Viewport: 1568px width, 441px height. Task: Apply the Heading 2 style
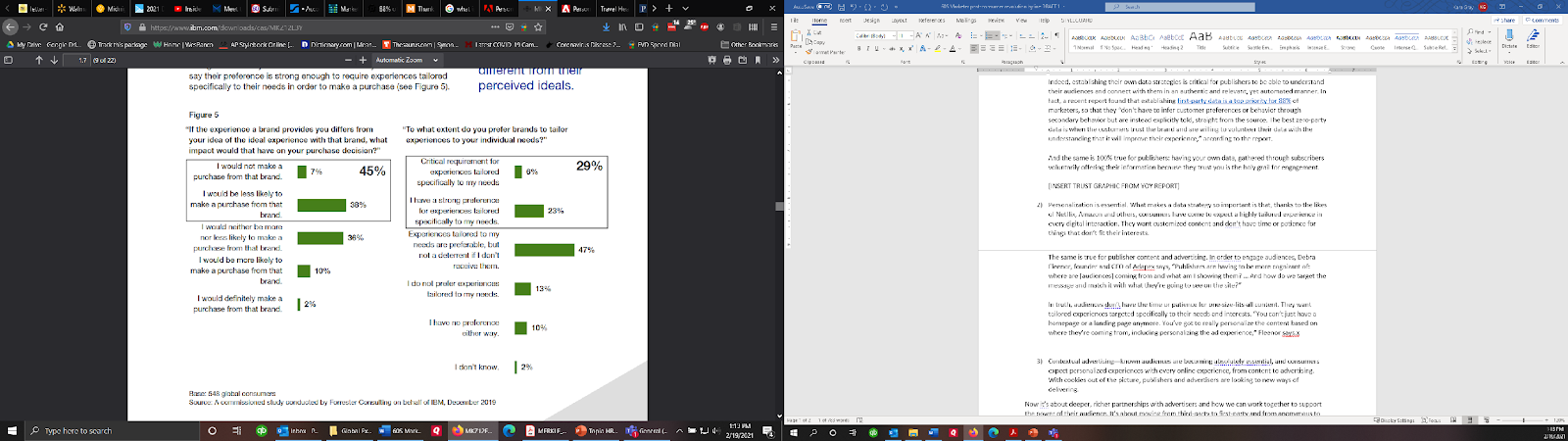1172,39
